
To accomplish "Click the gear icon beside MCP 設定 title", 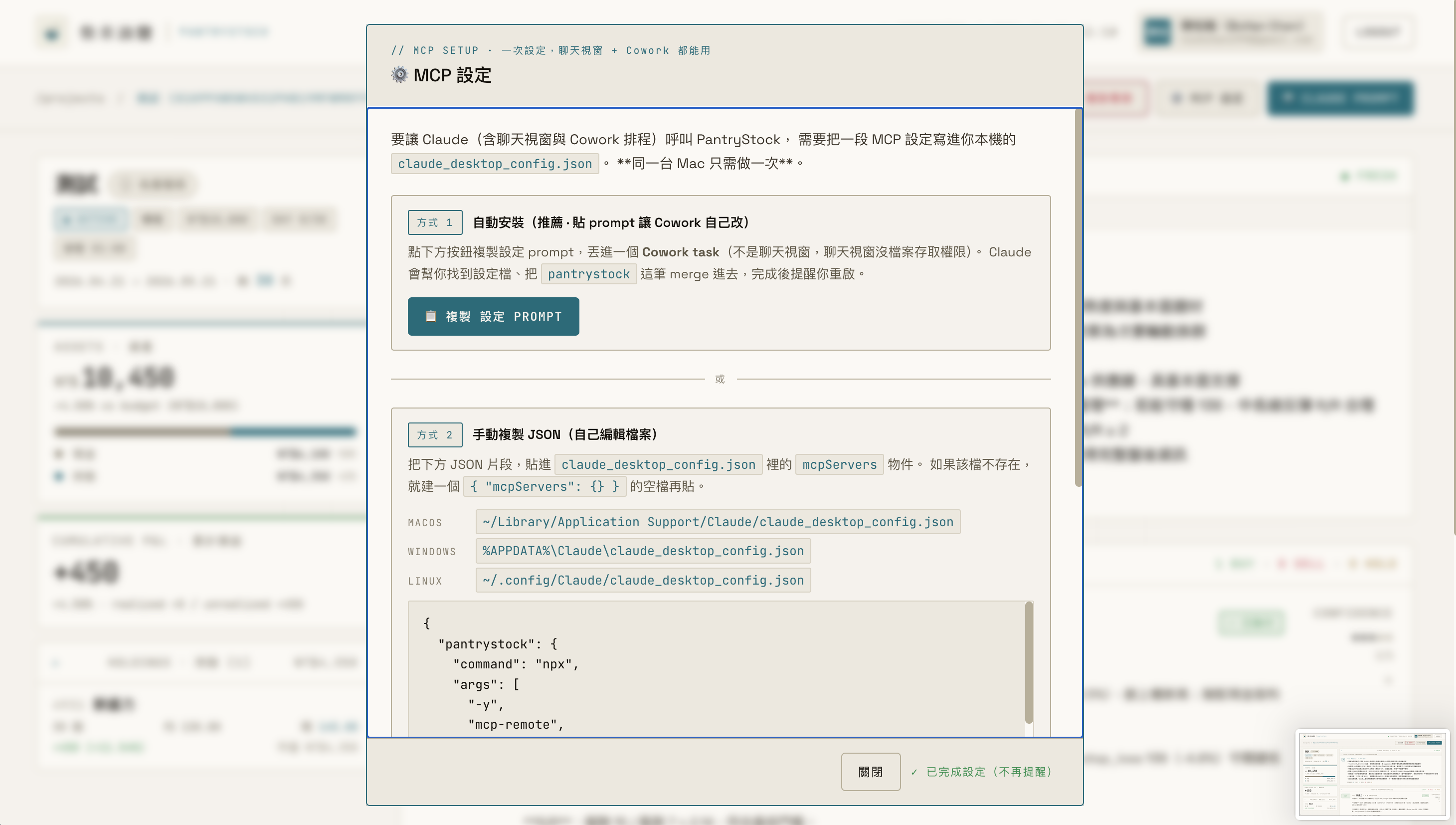I will pos(399,75).
